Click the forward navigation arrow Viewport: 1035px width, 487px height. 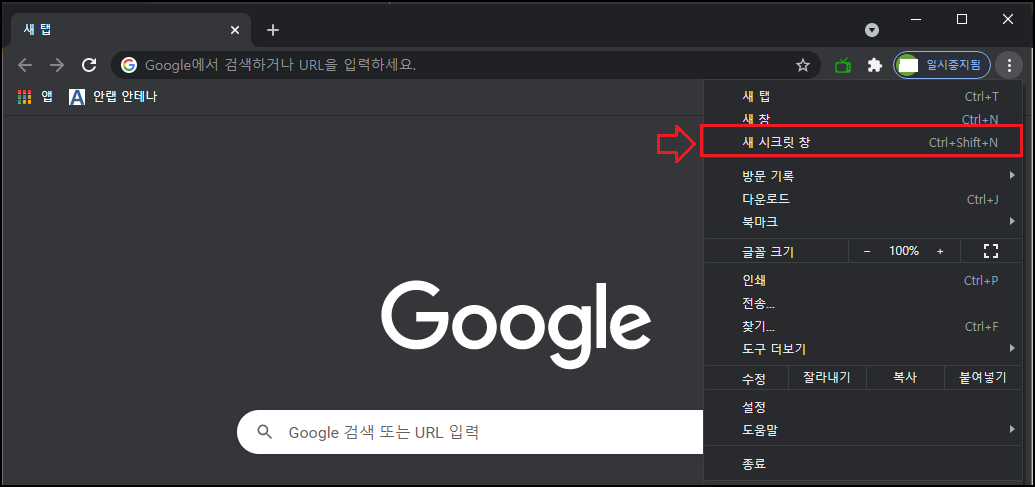57,65
